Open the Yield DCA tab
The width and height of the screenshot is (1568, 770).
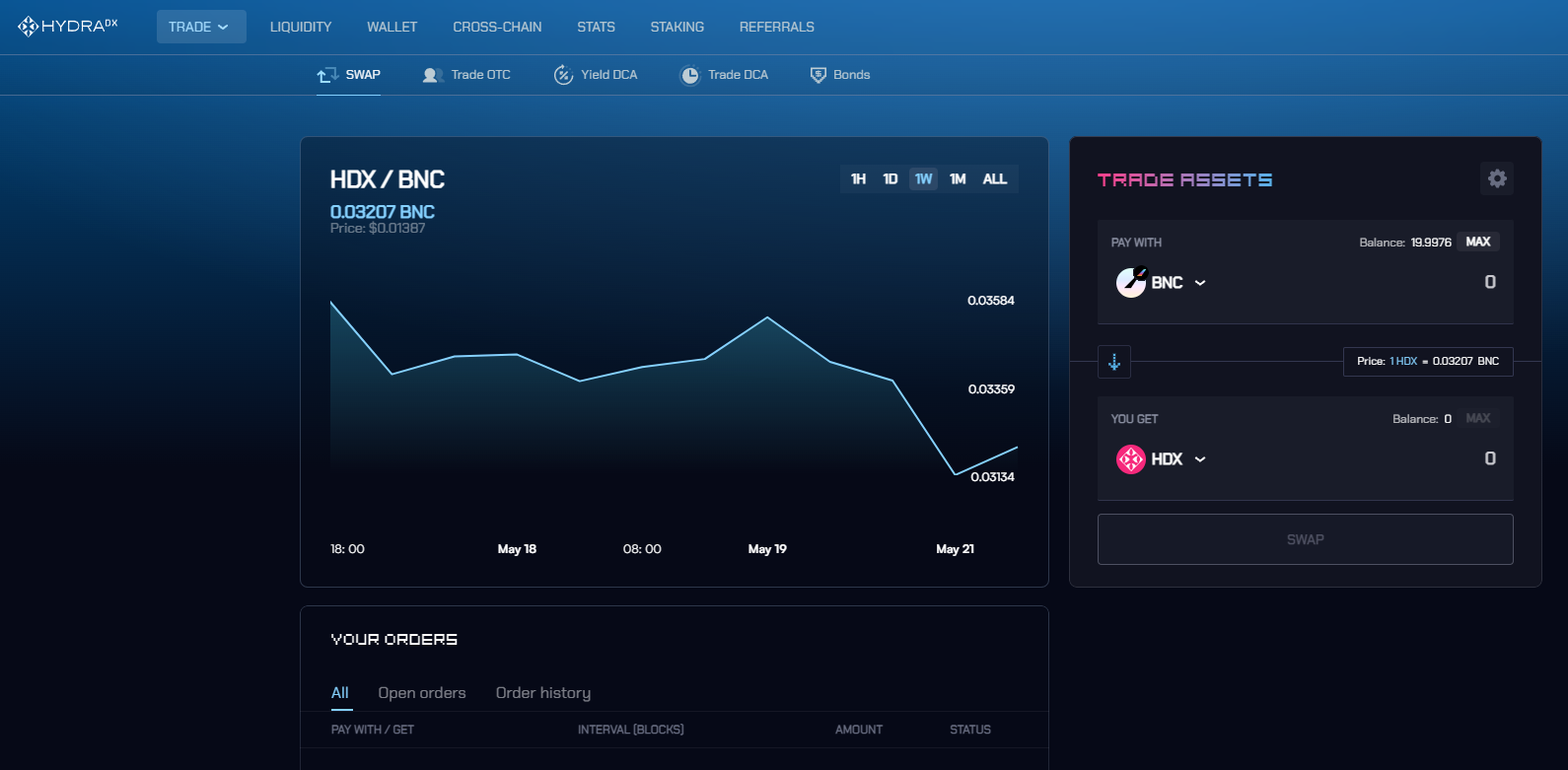click(596, 75)
